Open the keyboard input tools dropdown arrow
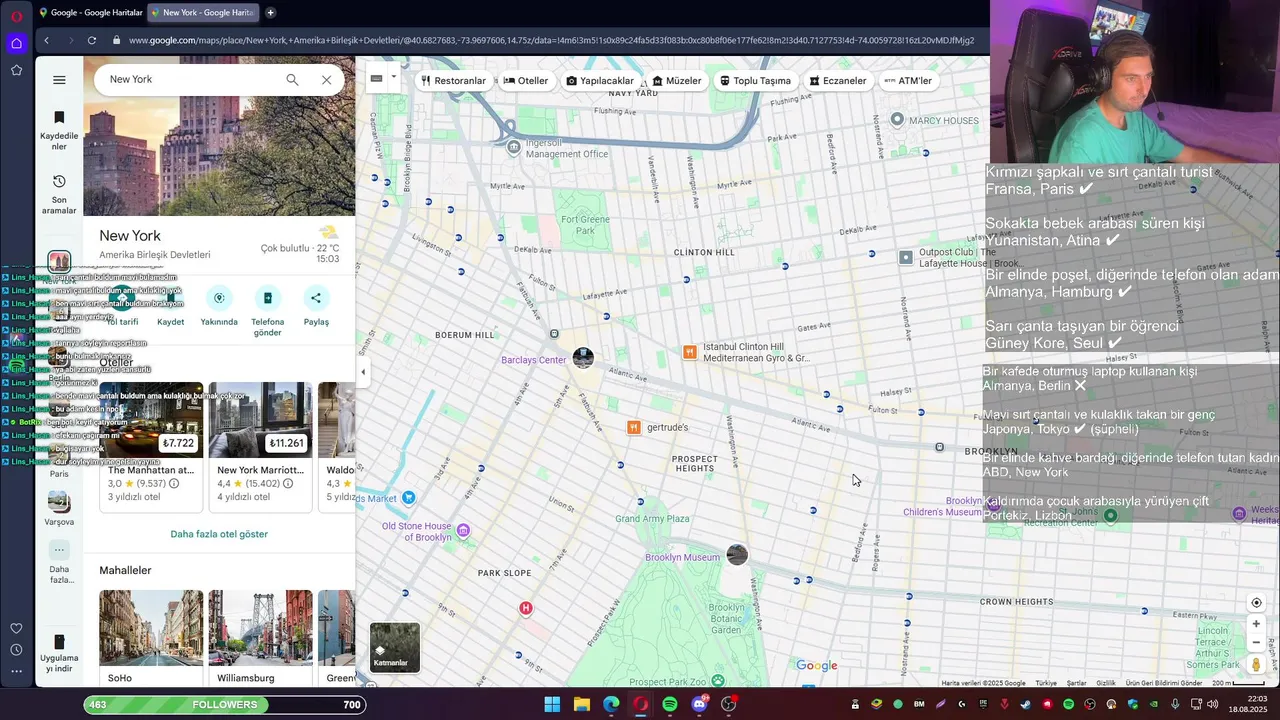1280x720 pixels. point(394,77)
